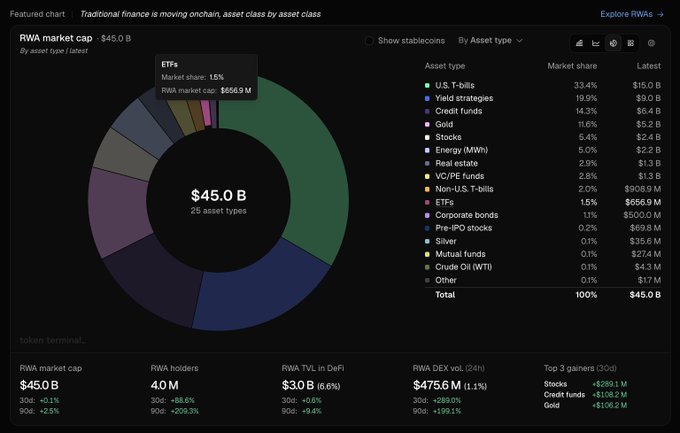
Task: Select the ETFs legend label
Action: [x=444, y=202]
